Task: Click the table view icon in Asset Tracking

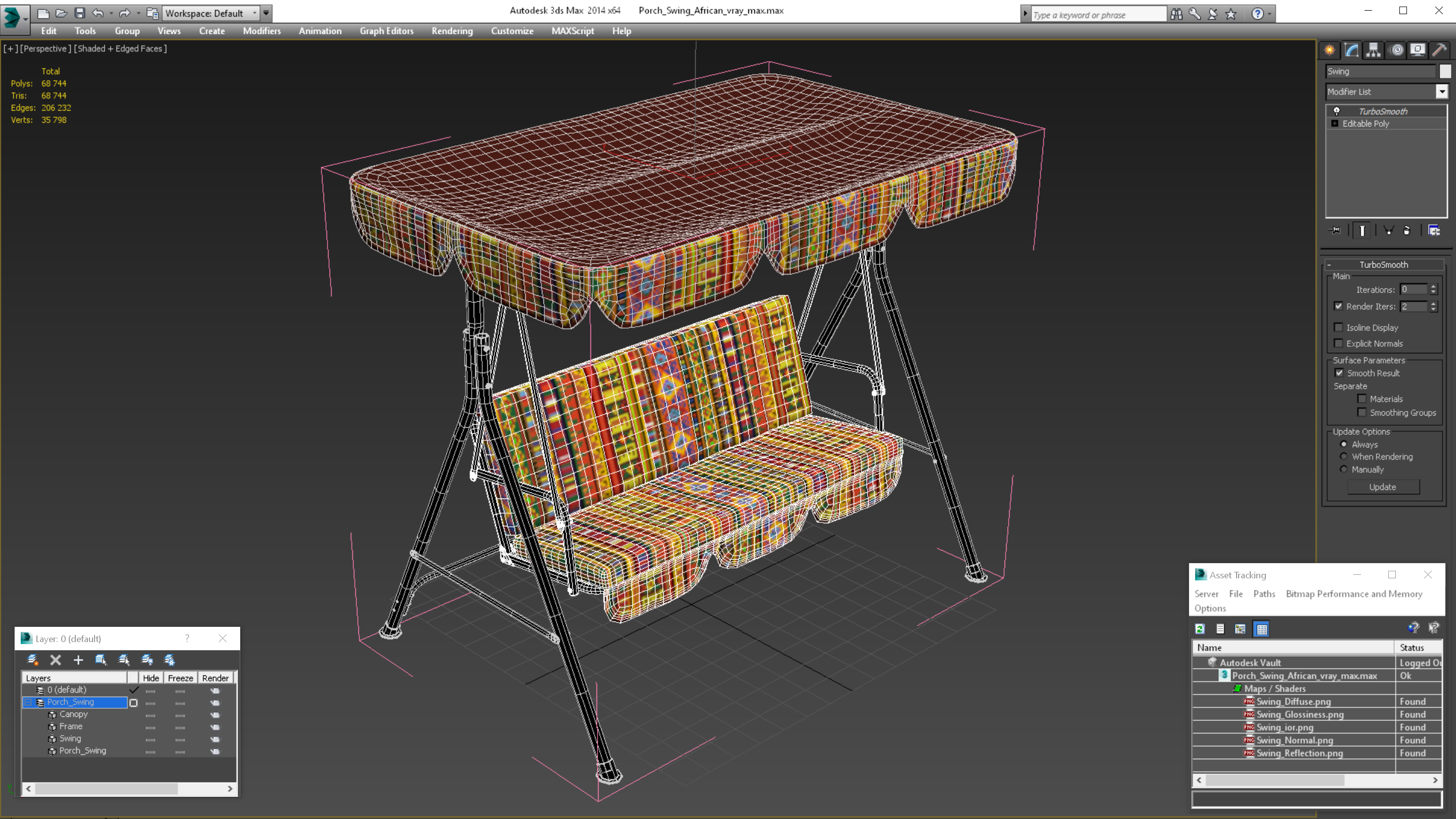Action: coord(1261,628)
